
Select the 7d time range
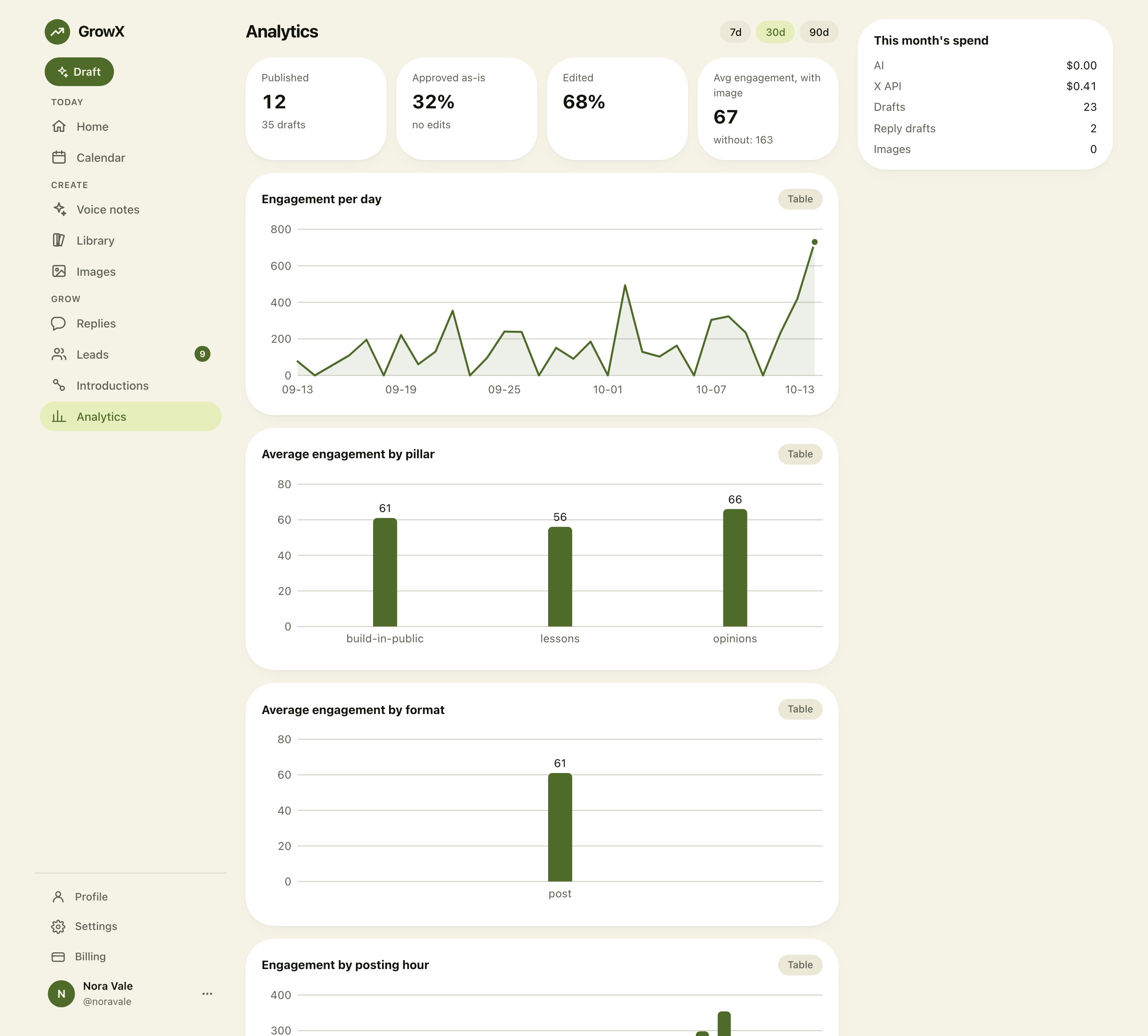coord(735,32)
